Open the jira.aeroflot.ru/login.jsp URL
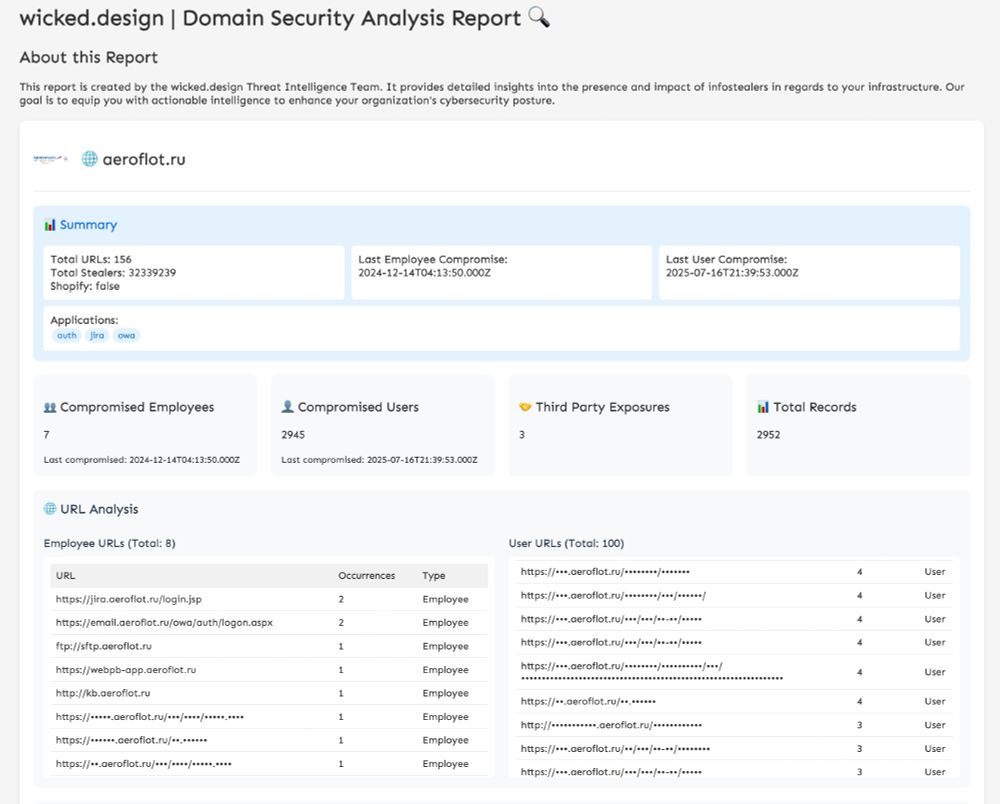Screen dimensions: 1000x804 click(129, 599)
